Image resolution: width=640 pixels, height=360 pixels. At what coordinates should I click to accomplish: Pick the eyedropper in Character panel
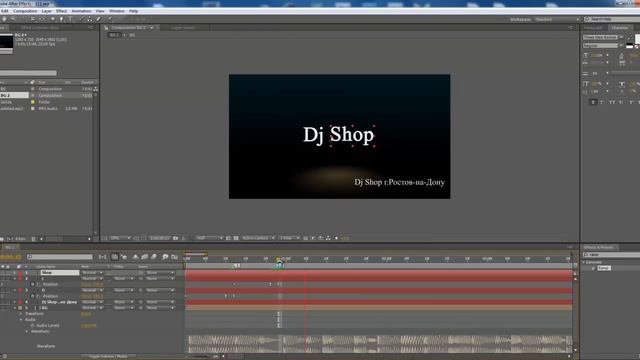pos(629,38)
